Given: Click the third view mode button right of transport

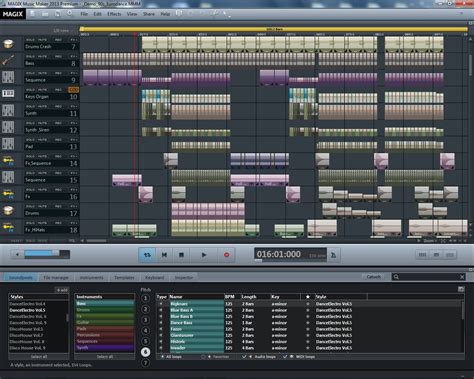Looking at the screenshot, I should (x=450, y=255).
